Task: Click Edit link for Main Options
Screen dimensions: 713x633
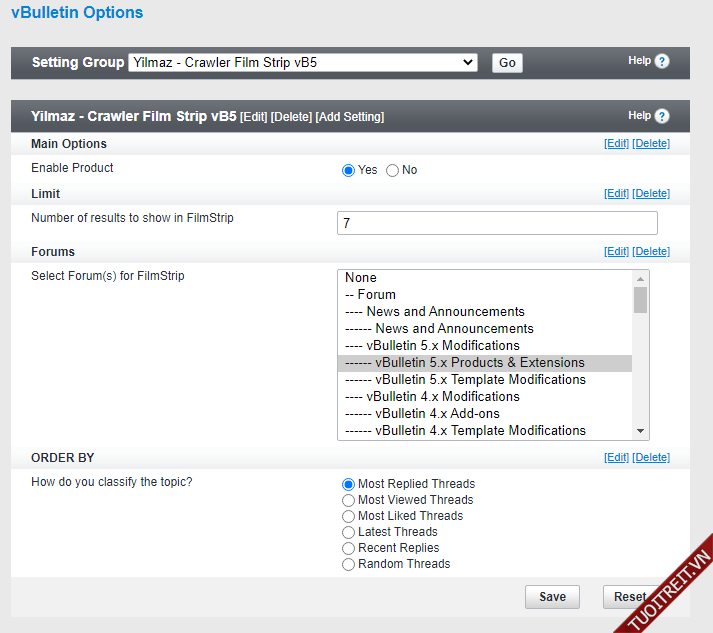Action: point(616,144)
